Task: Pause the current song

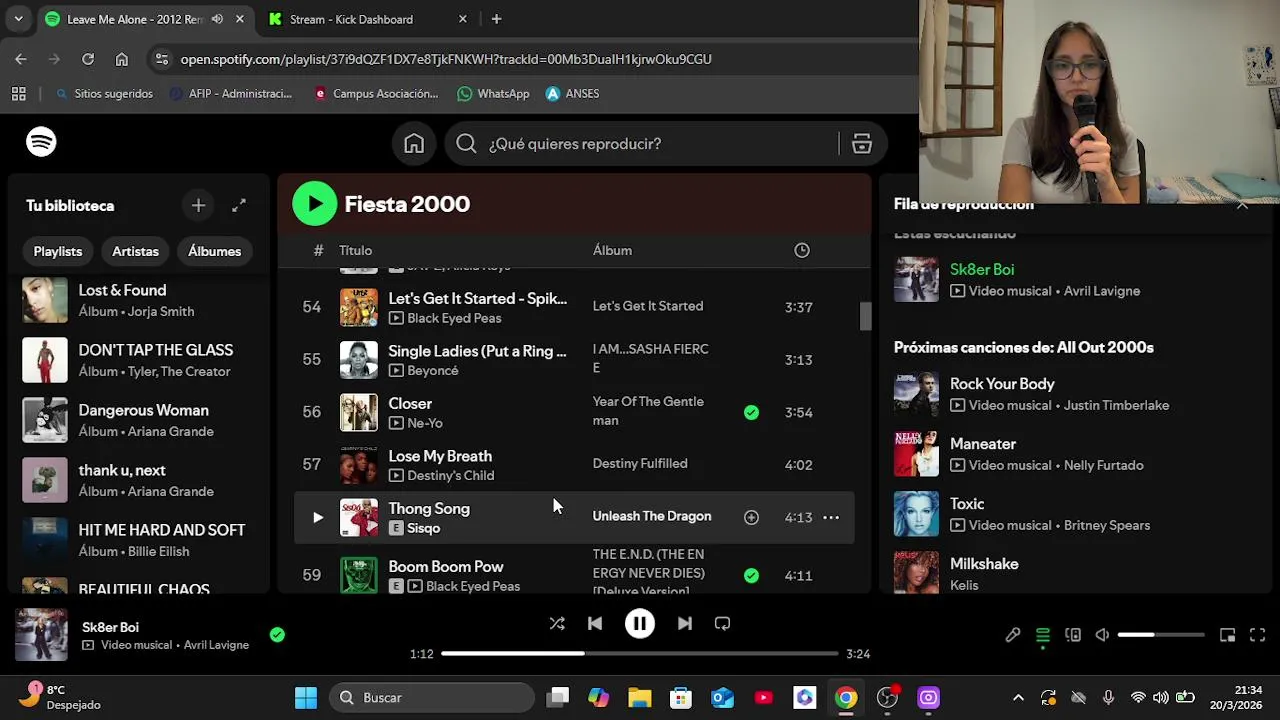Action: (640, 623)
